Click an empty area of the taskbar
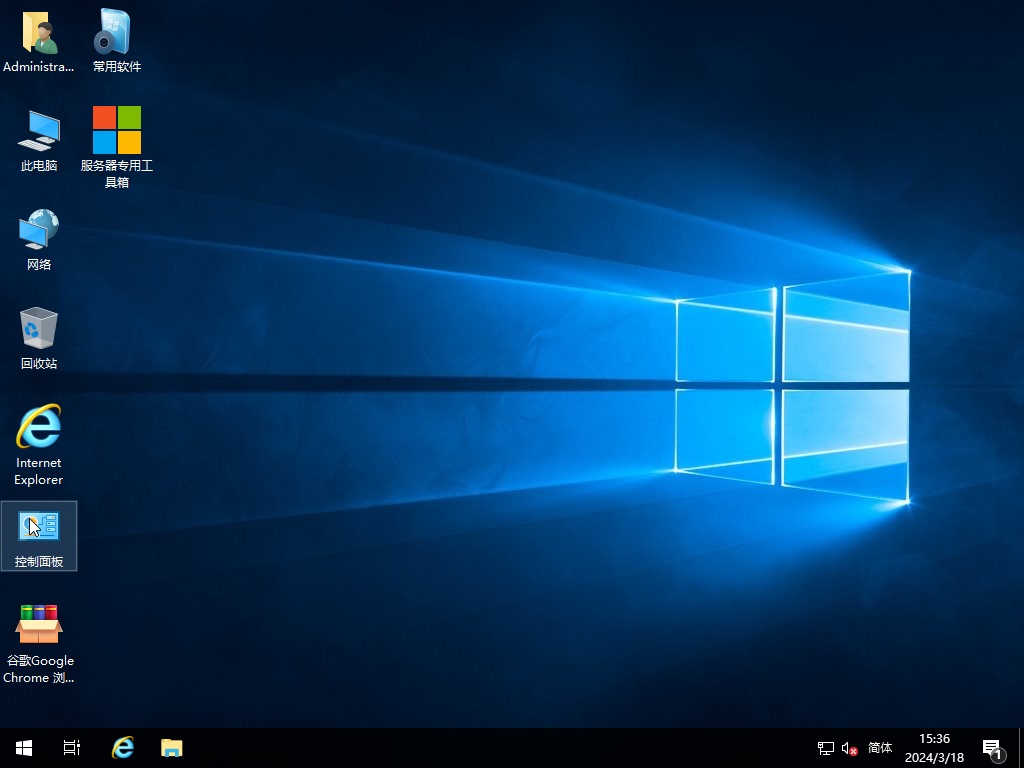 (x=500, y=748)
